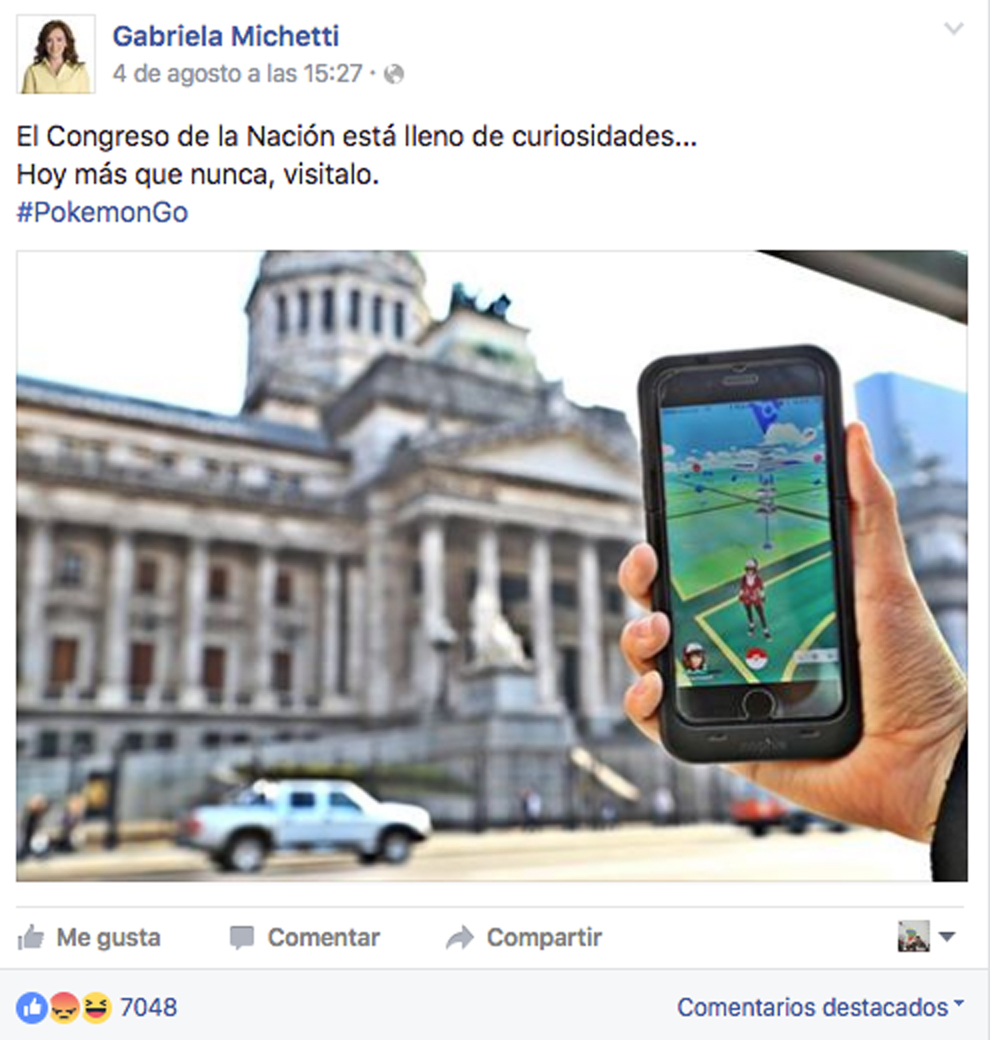The height and width of the screenshot is (1040, 990).
Task: Click the small profile avatar next to Compartir
Action: coord(913,936)
